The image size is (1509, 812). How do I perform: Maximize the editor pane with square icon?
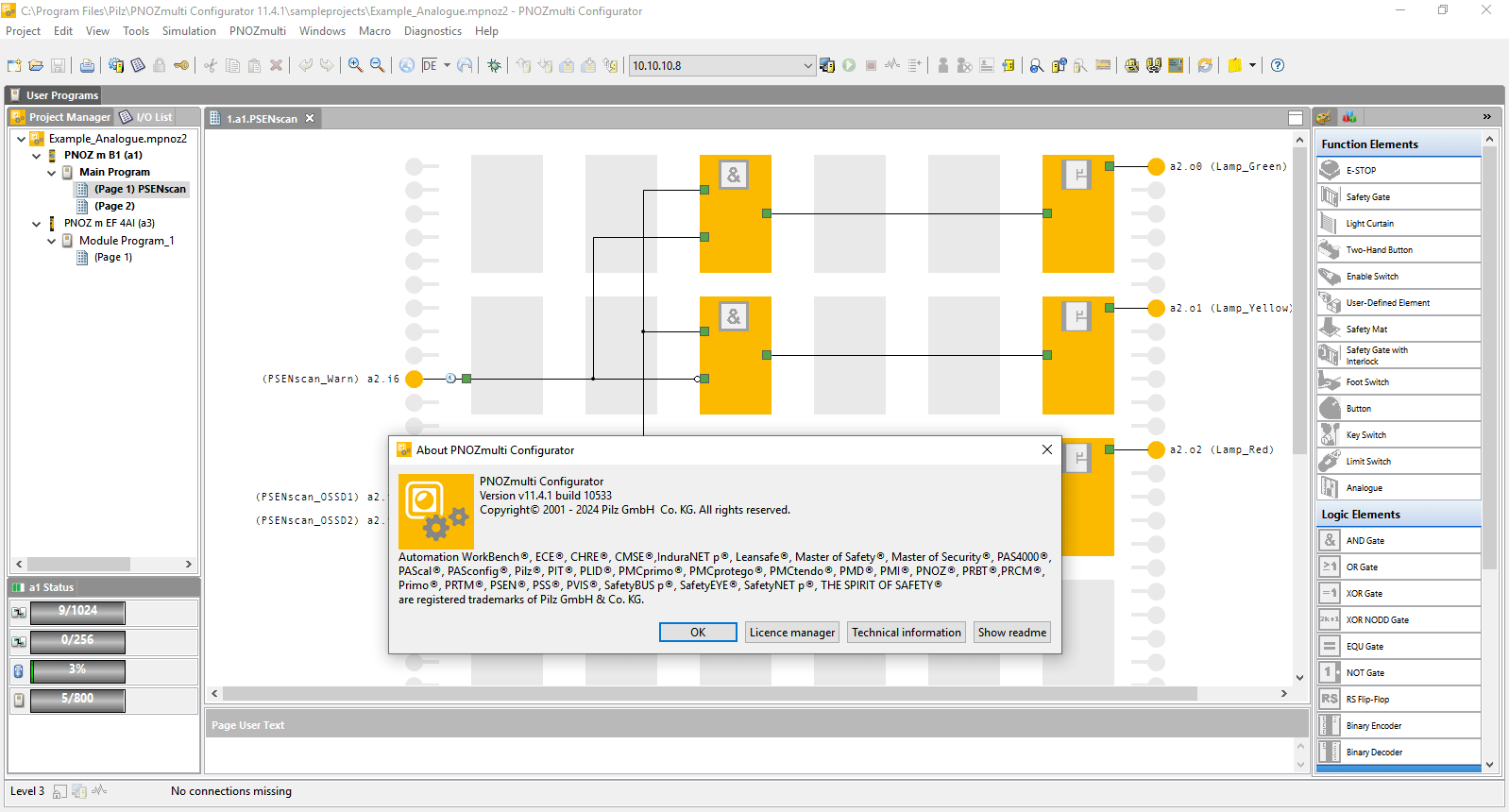pos(1296,118)
